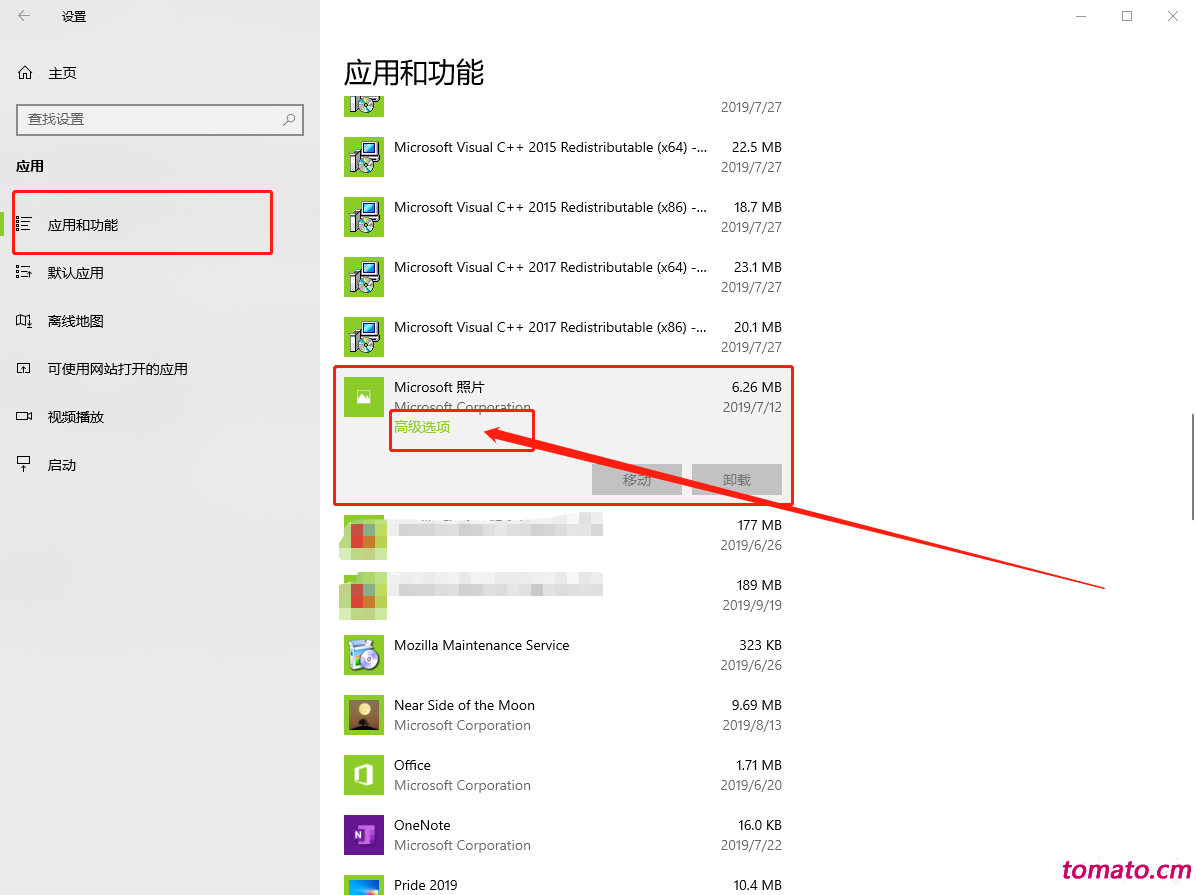Select 可使用网站打开的应用 in the sidebar

[x=117, y=369]
